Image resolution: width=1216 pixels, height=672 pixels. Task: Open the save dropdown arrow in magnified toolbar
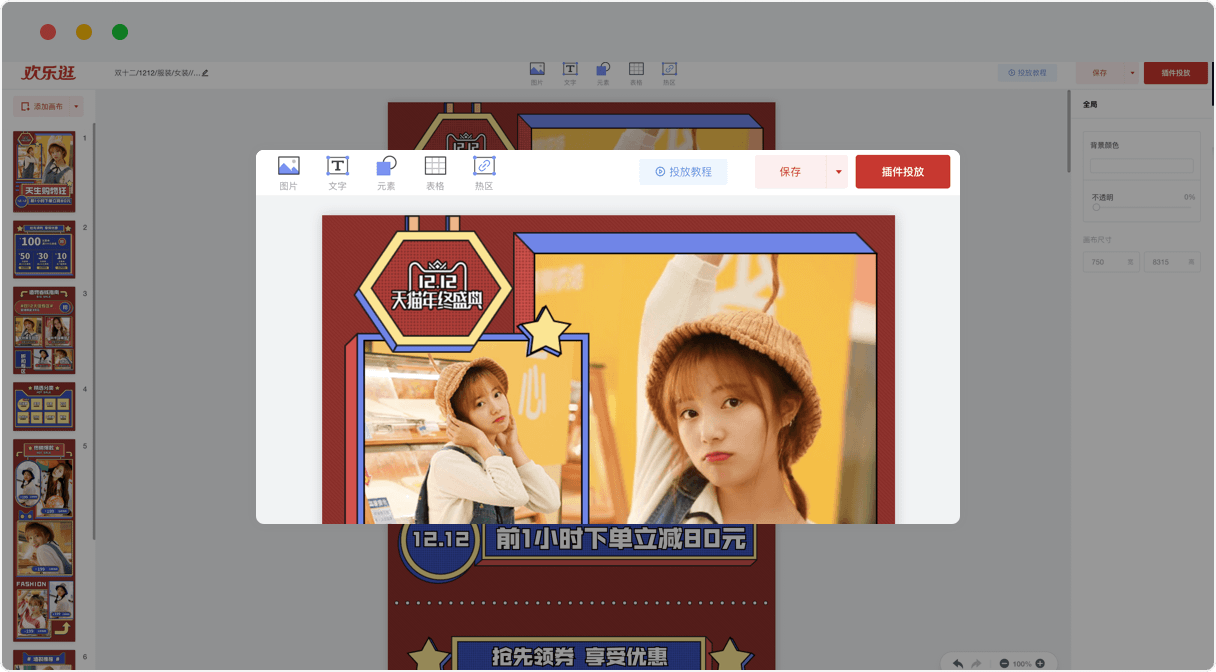838,172
